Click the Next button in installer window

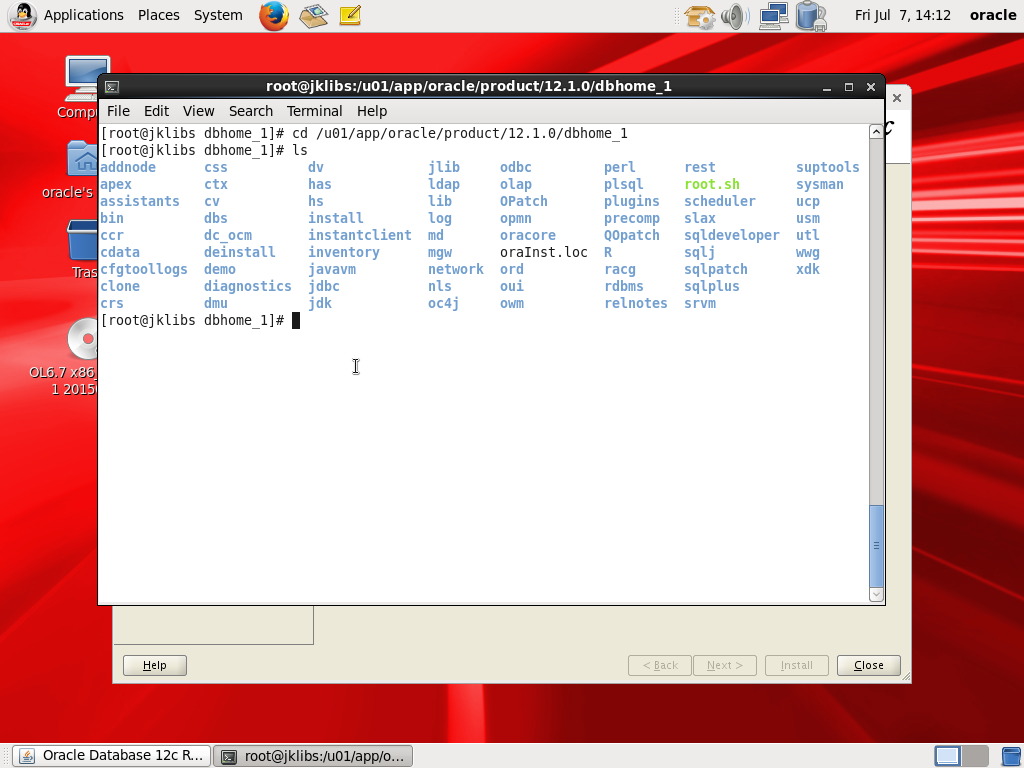(725, 665)
